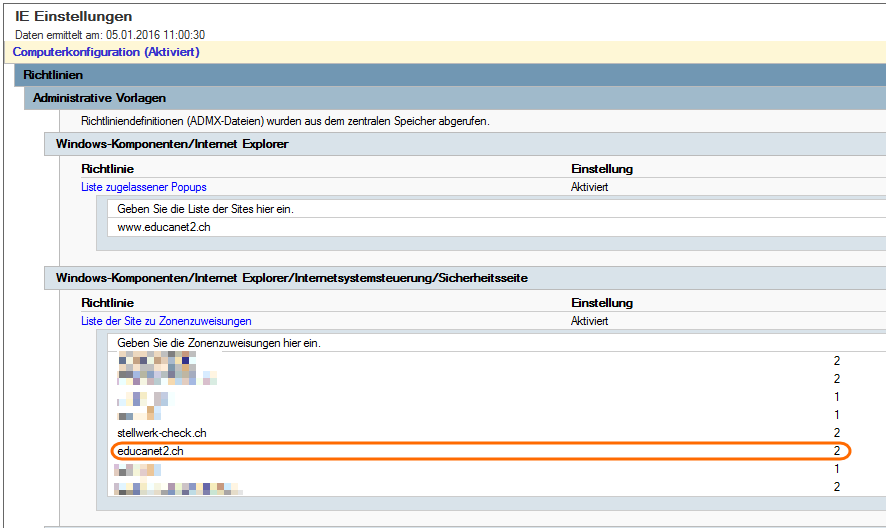
Task: Click the circled educanet2.ch zone entry
Action: click(x=151, y=451)
